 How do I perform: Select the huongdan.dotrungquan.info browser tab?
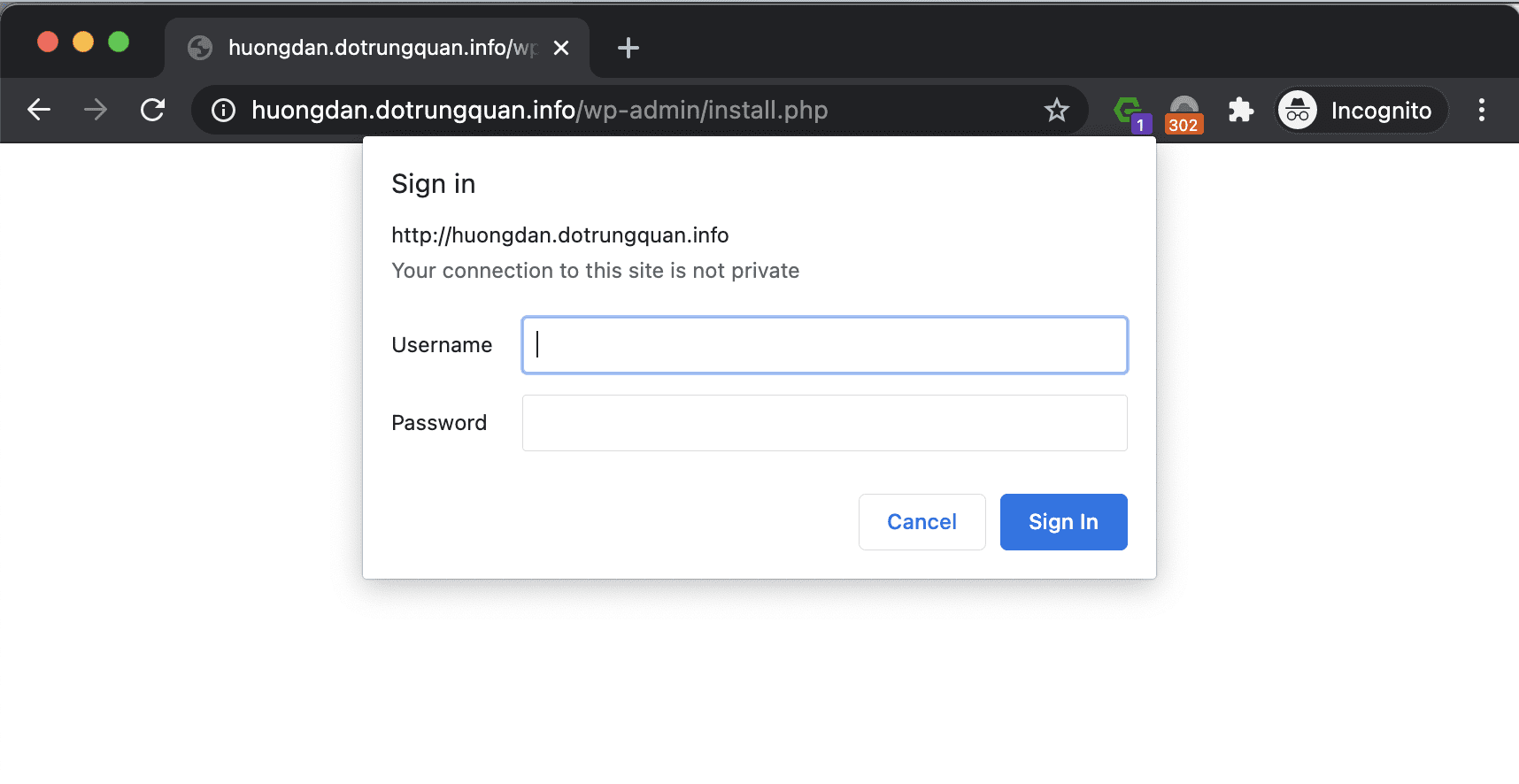click(372, 48)
